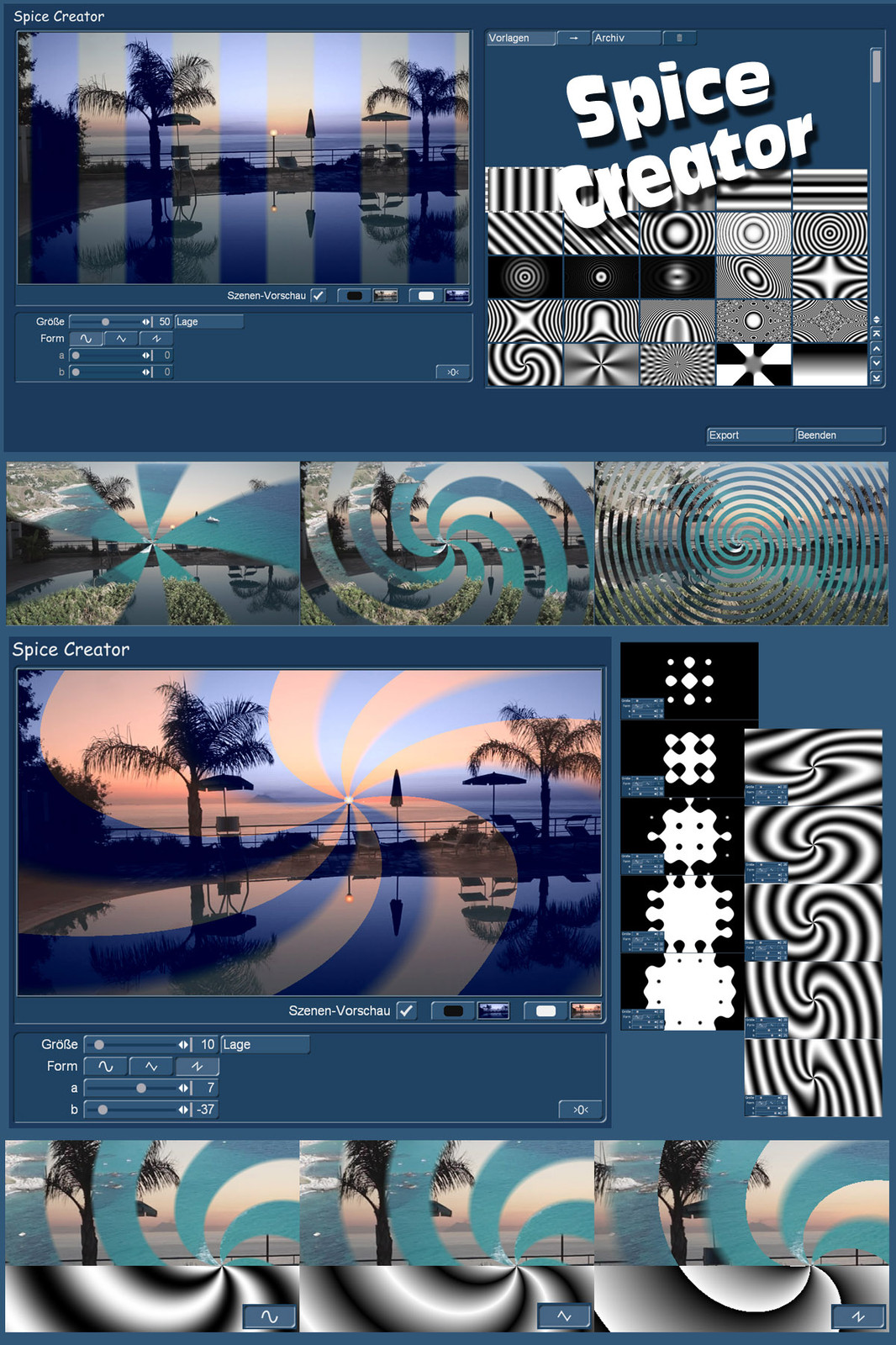
Task: Select triangle wave Form button in upper window
Action: pos(121,339)
